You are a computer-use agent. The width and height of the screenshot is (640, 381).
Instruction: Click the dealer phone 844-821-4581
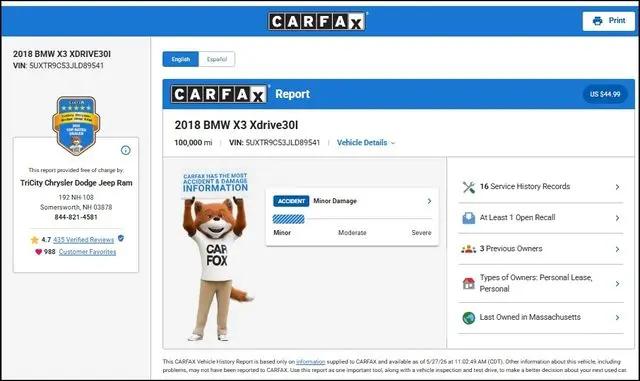point(76,217)
